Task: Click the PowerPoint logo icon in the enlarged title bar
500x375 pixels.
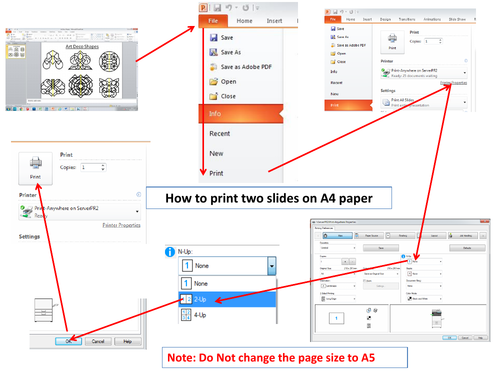Action: [x=203, y=8]
